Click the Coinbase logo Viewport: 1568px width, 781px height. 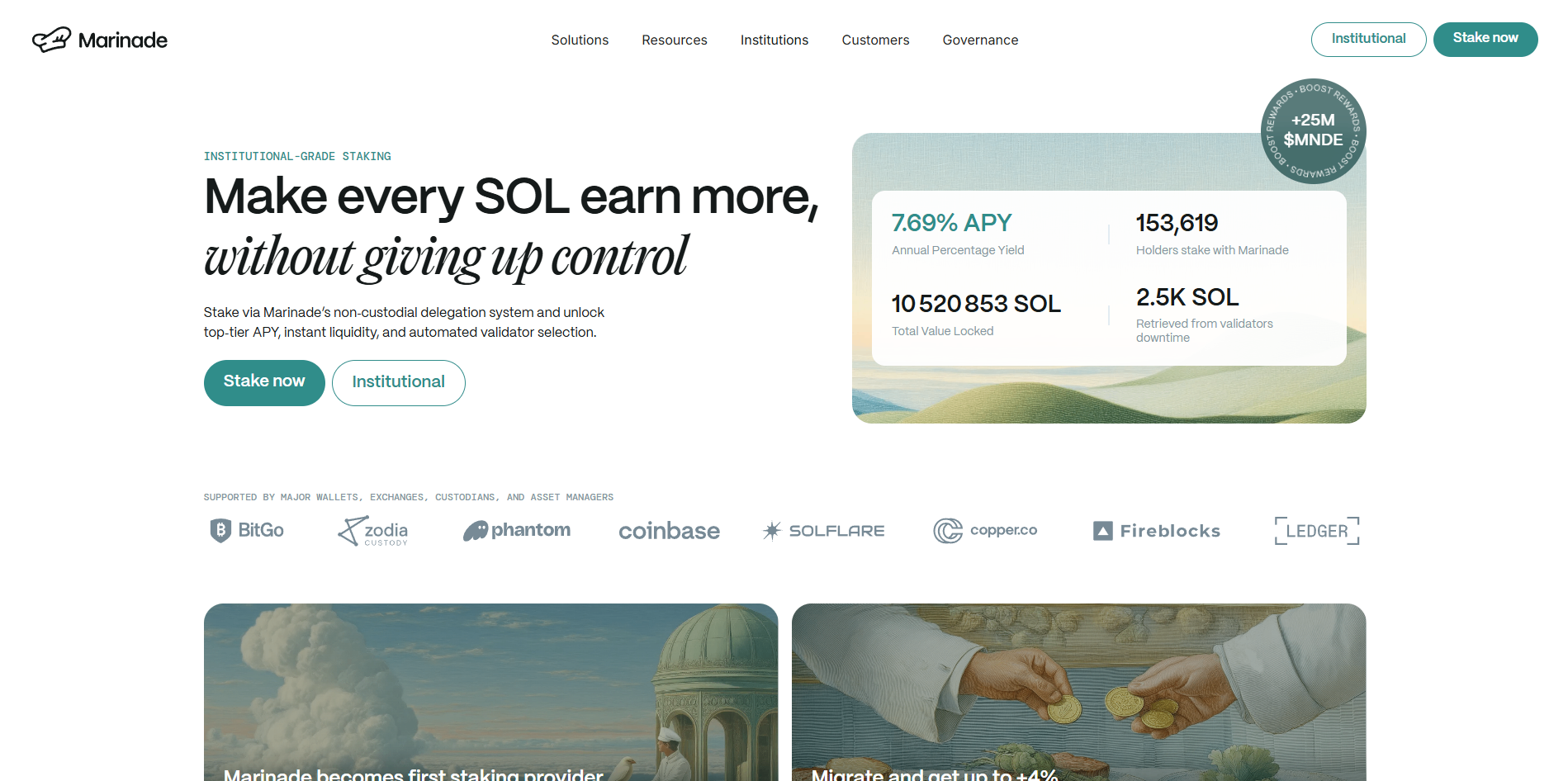pos(669,531)
